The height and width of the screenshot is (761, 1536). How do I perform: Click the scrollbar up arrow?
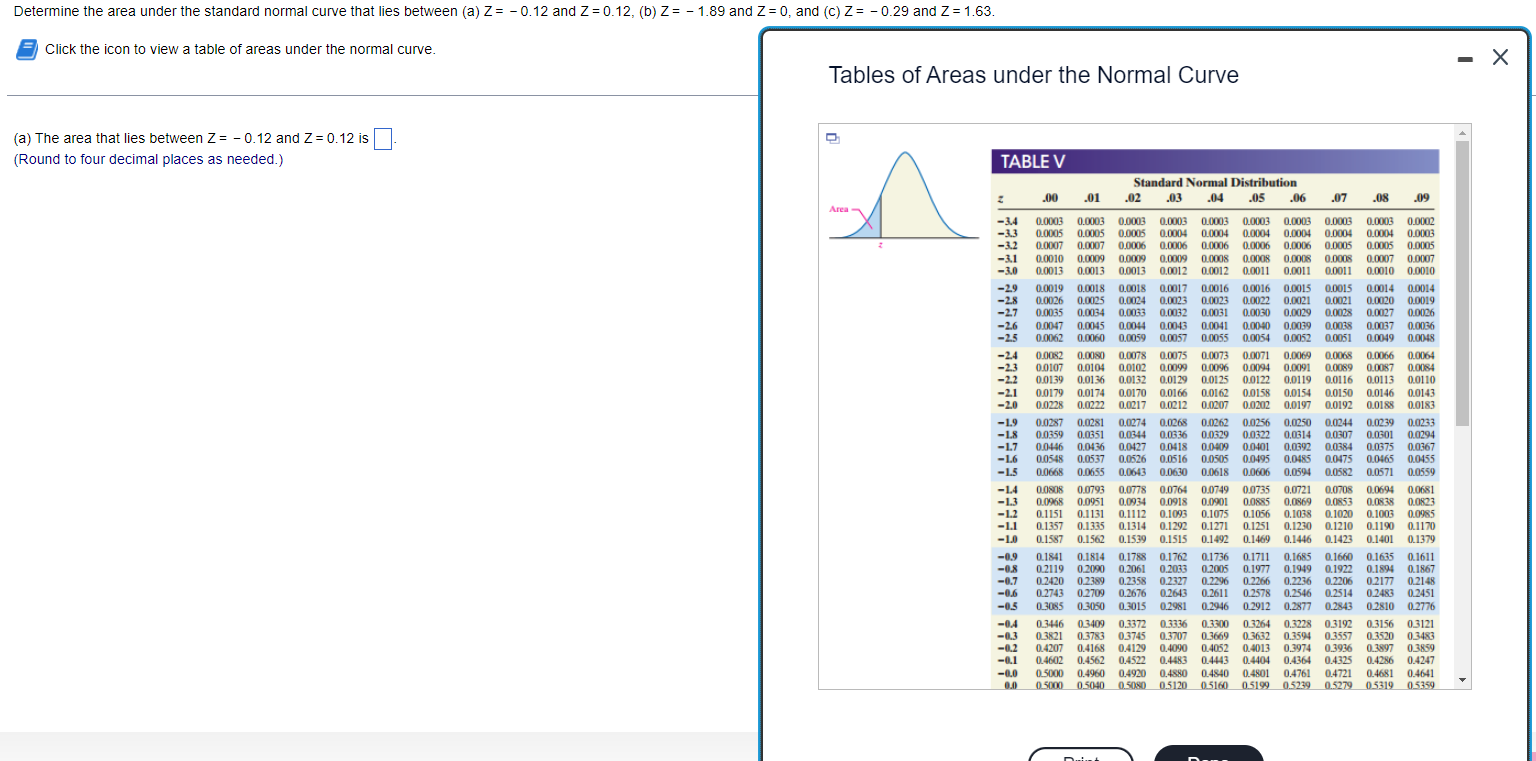[1461, 131]
